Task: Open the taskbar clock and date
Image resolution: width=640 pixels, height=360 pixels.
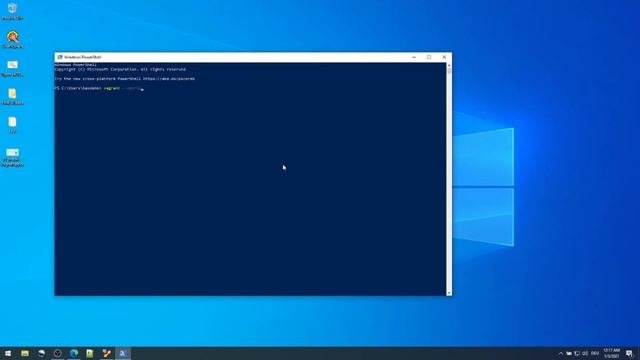Action: [x=611, y=353]
